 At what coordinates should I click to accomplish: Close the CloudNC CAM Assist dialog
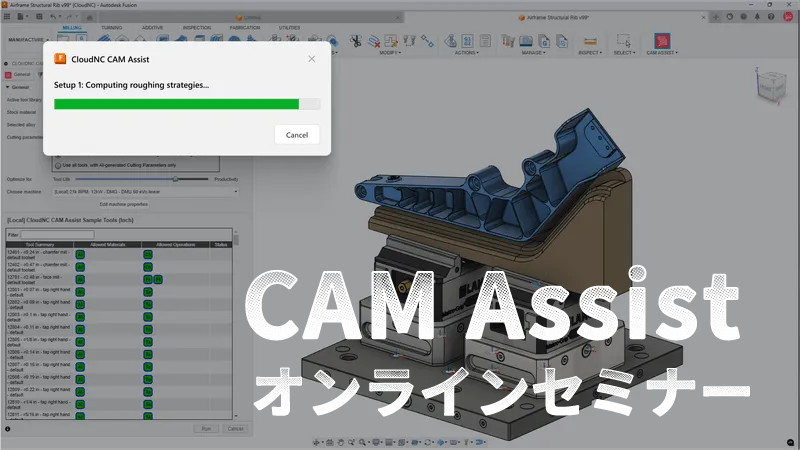point(312,59)
